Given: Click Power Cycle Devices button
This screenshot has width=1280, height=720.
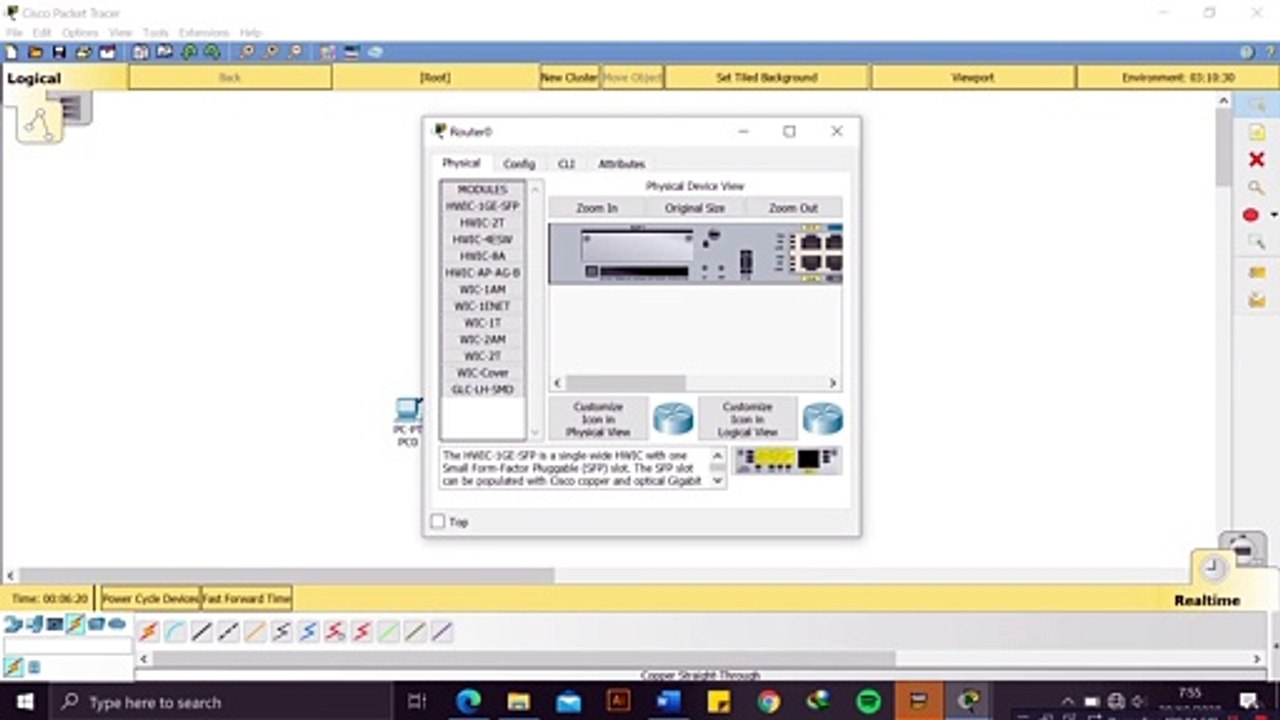Looking at the screenshot, I should pyautogui.click(x=151, y=598).
